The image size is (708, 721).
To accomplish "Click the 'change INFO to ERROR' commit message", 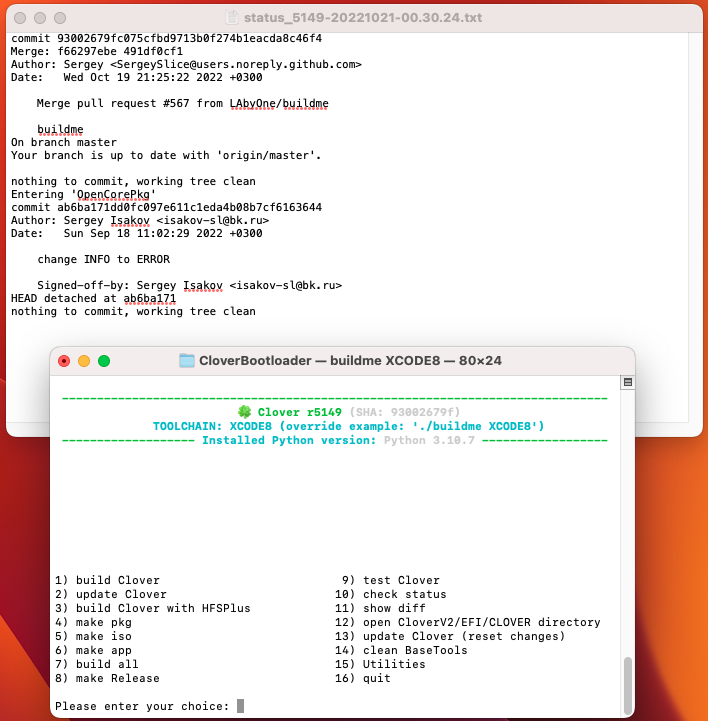I will (x=103, y=259).
